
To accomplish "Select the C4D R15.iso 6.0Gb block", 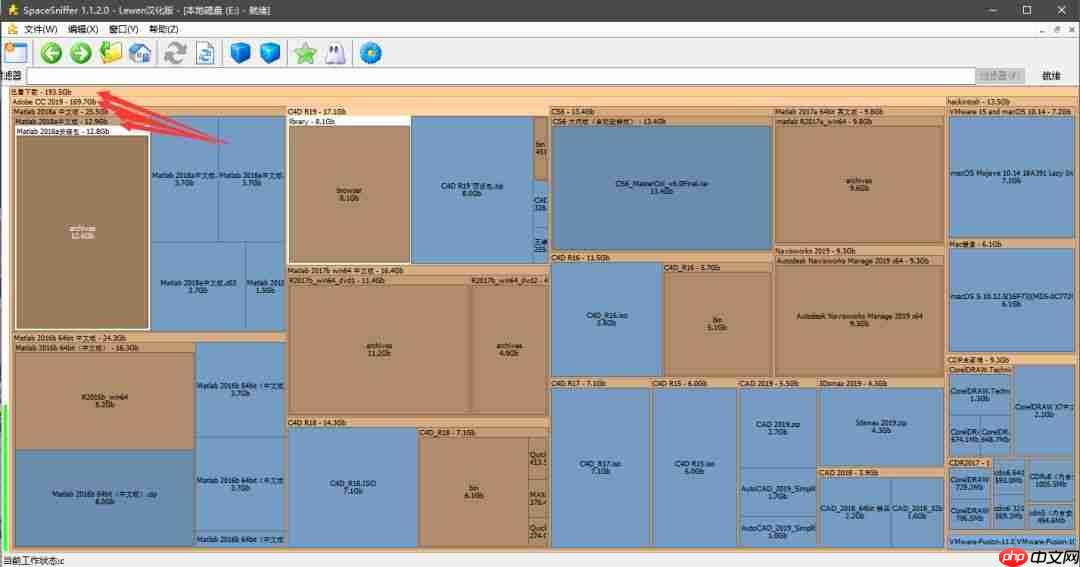I will pyautogui.click(x=694, y=468).
